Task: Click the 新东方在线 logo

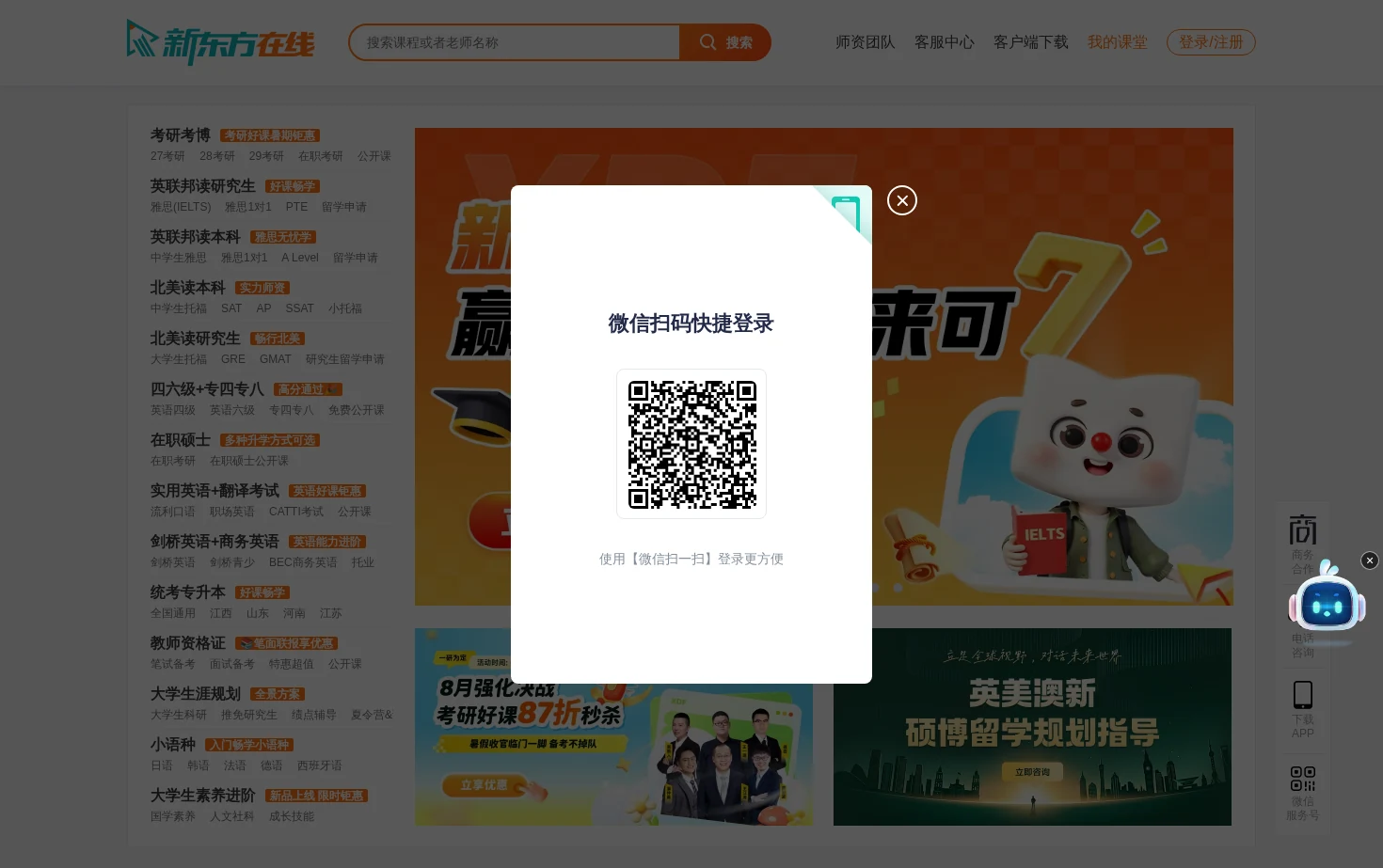Action: point(221,42)
